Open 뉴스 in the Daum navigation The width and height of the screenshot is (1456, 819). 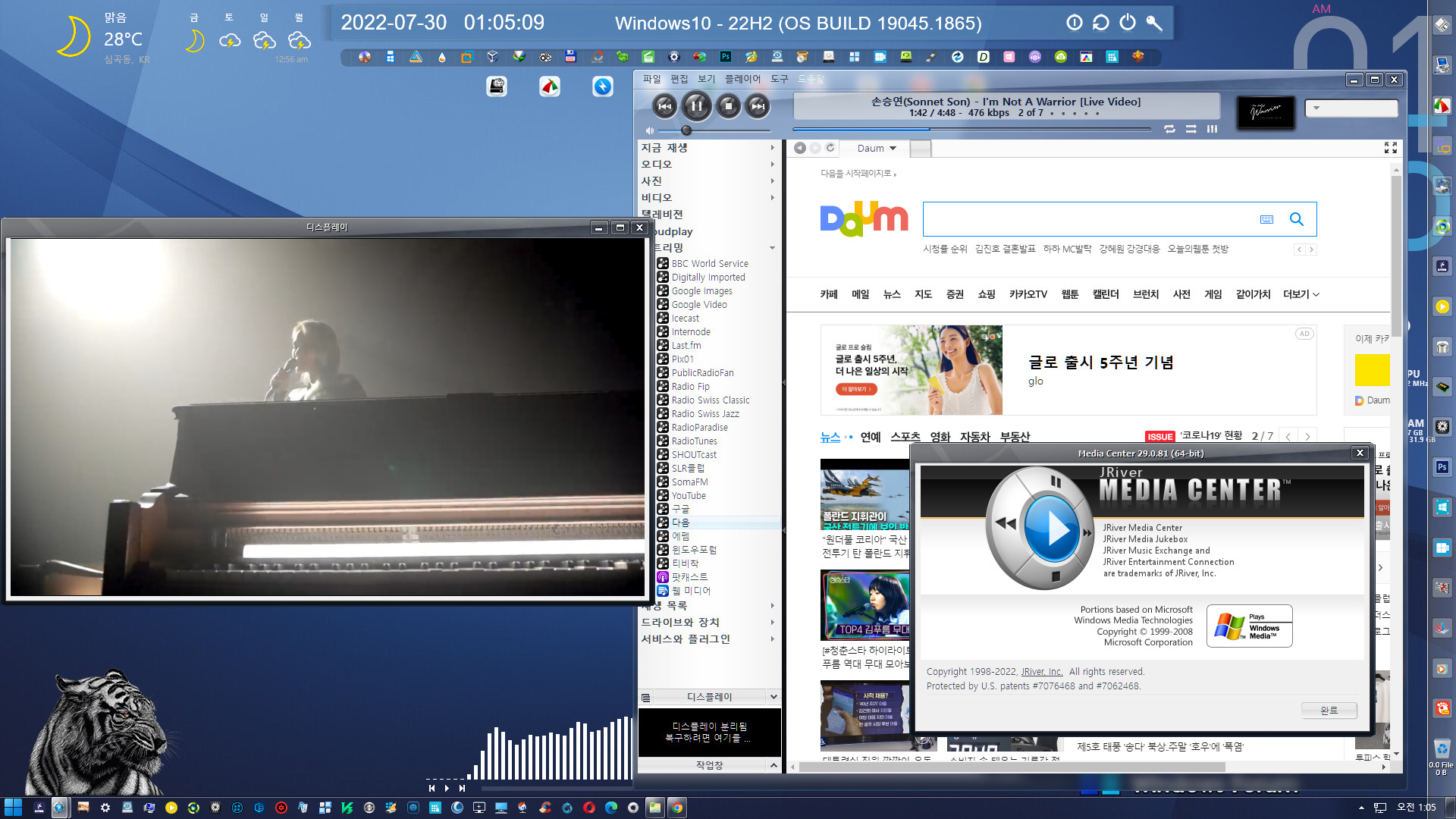[x=892, y=294]
